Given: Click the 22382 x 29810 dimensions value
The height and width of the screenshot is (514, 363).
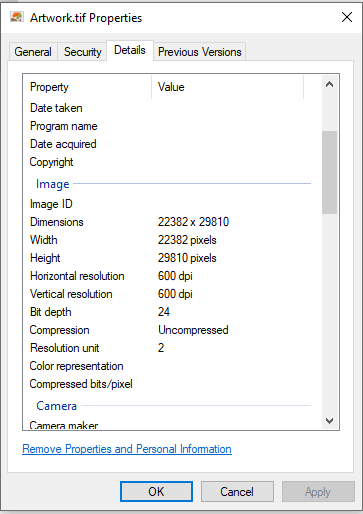Looking at the screenshot, I should tap(193, 222).
